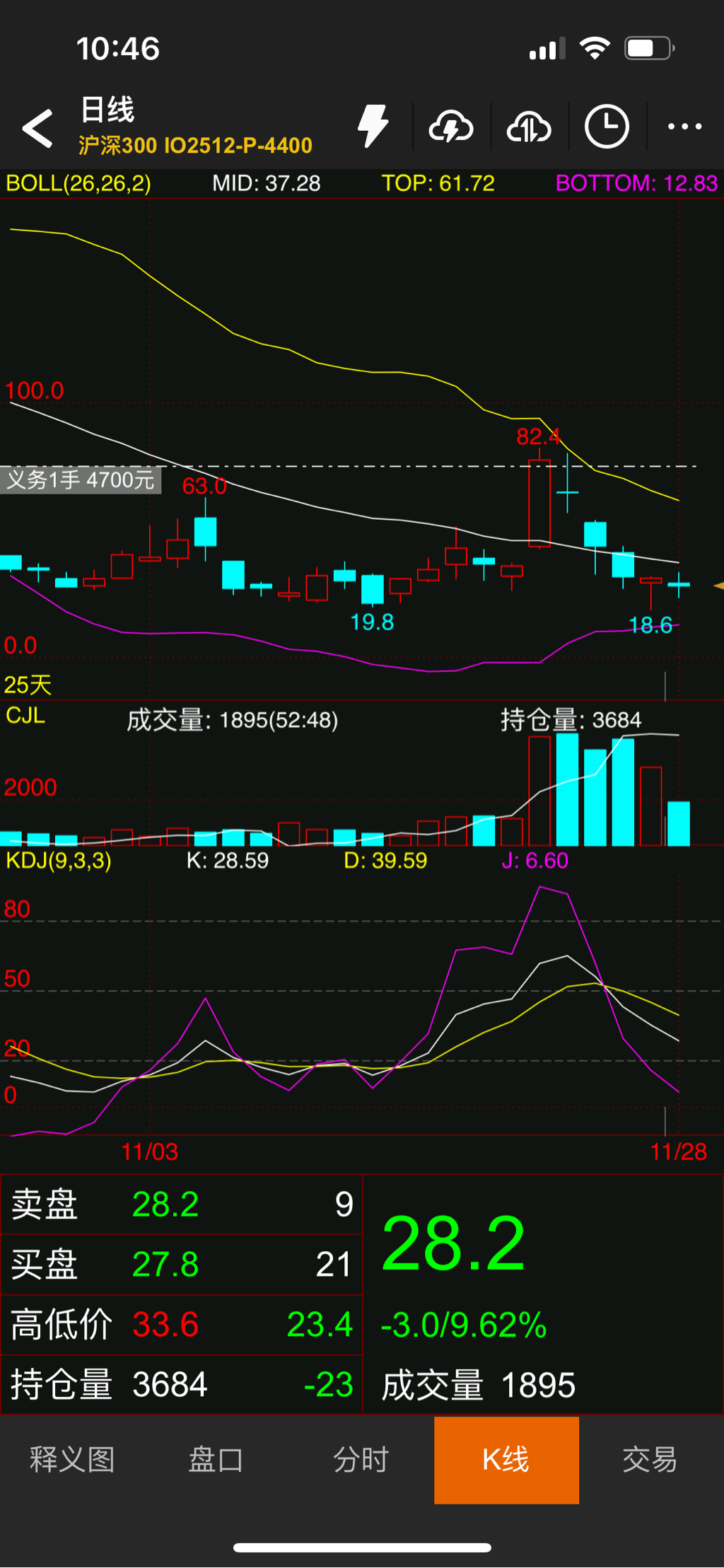Tap the 日线 period title
The width and height of the screenshot is (724, 1568).
point(107,110)
